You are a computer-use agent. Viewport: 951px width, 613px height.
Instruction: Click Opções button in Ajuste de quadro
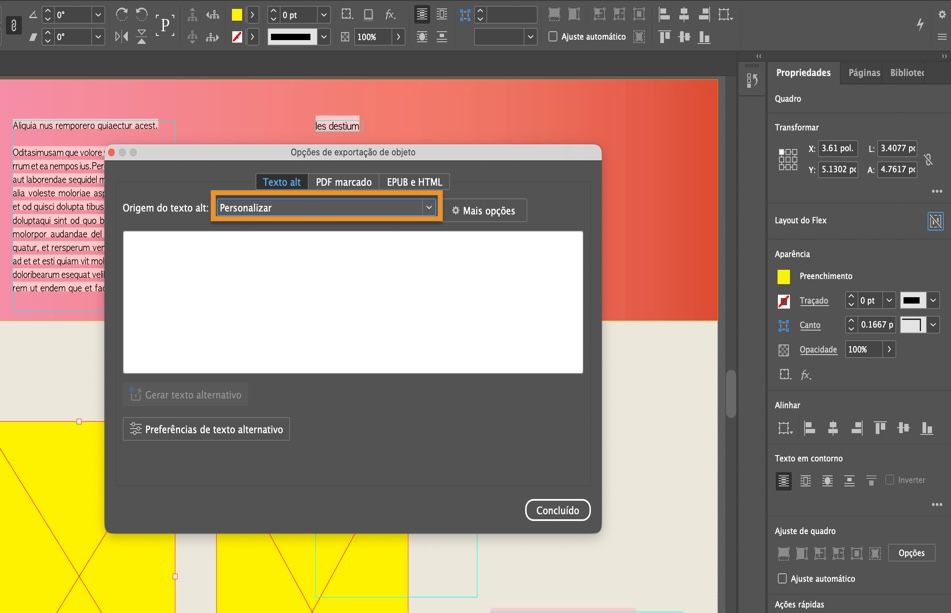pyautogui.click(x=911, y=553)
